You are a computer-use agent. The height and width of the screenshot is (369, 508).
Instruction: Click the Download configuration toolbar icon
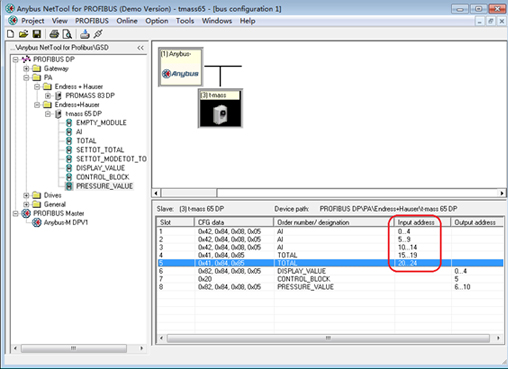(x=85, y=34)
